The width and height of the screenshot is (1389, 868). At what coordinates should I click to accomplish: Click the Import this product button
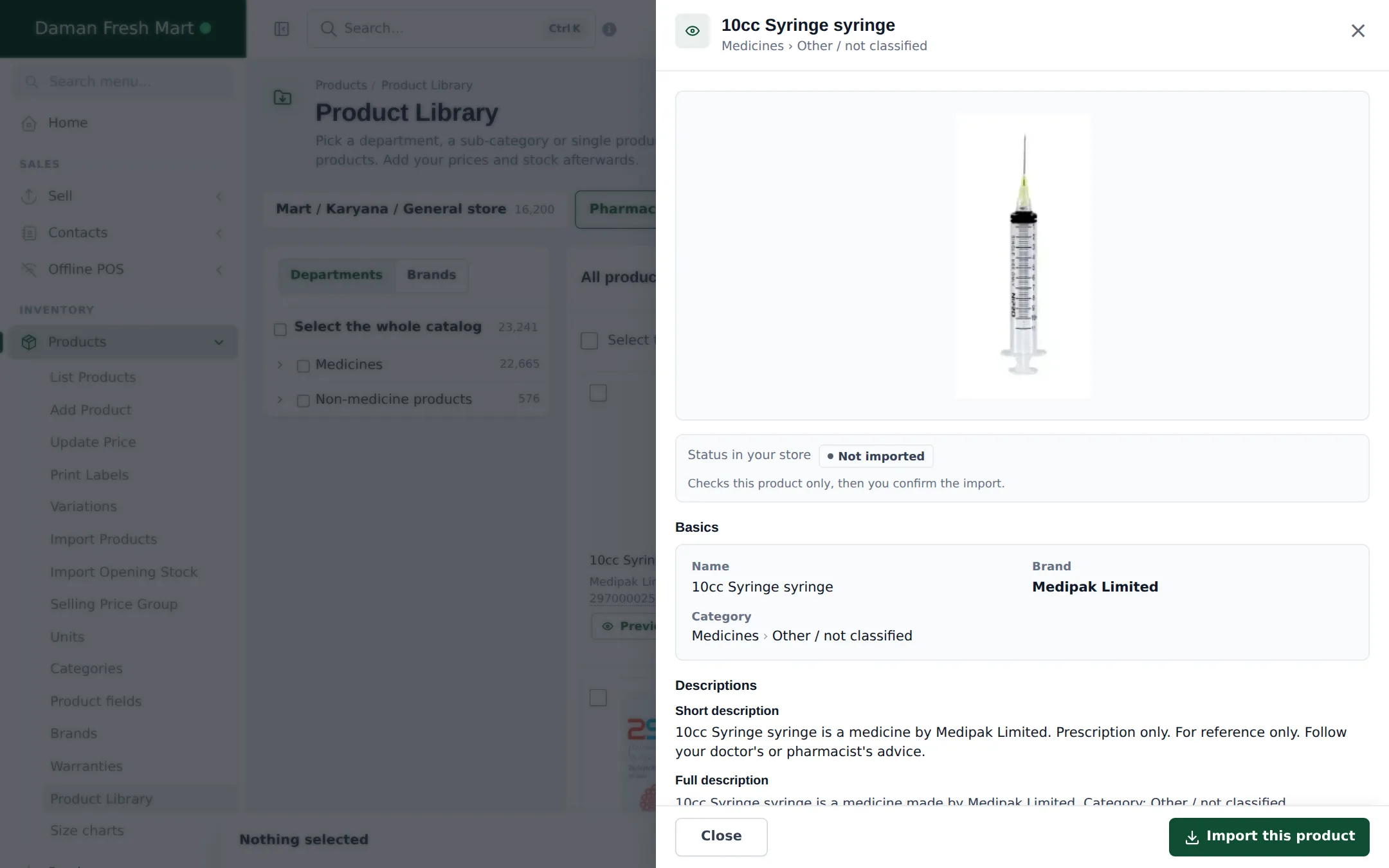[x=1269, y=836]
